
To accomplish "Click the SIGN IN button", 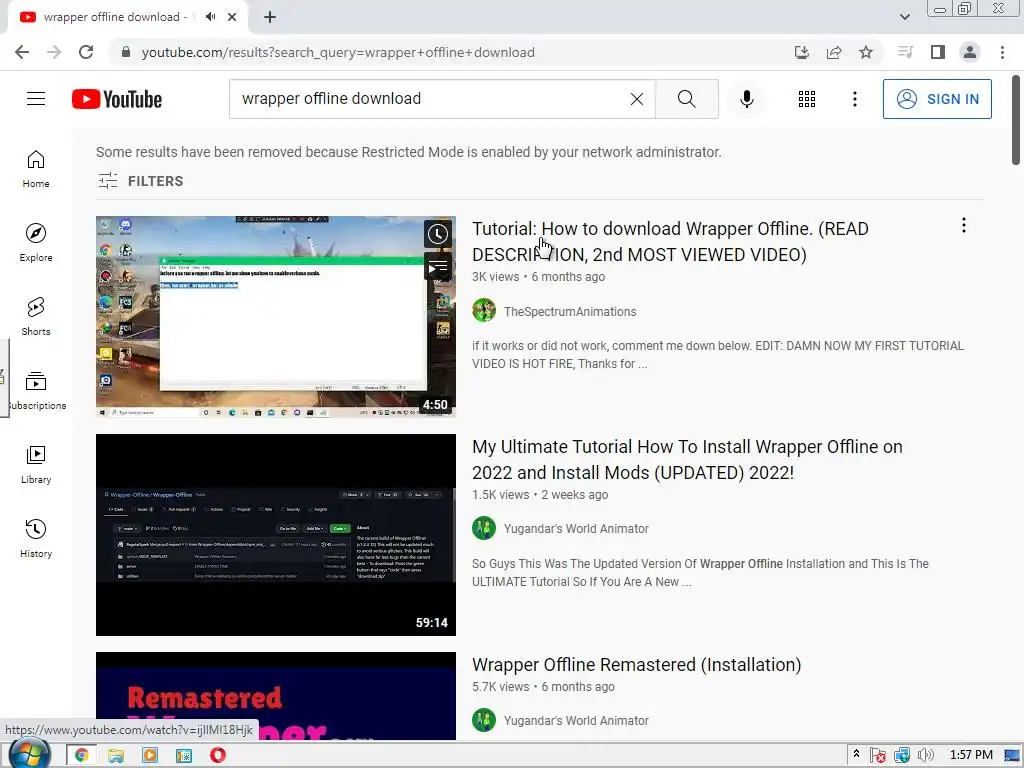I will [936, 99].
